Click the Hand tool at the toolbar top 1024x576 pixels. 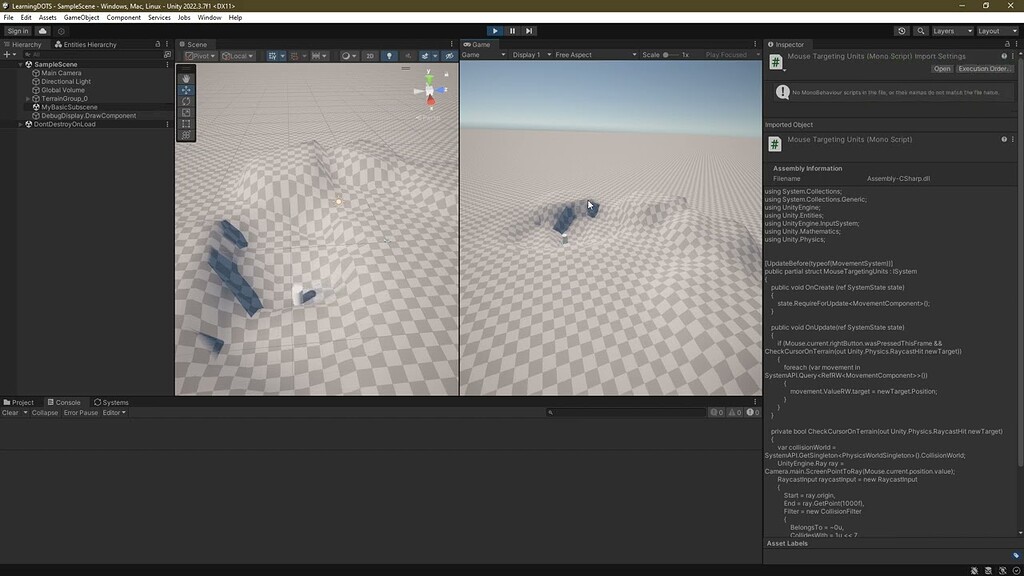(x=186, y=76)
